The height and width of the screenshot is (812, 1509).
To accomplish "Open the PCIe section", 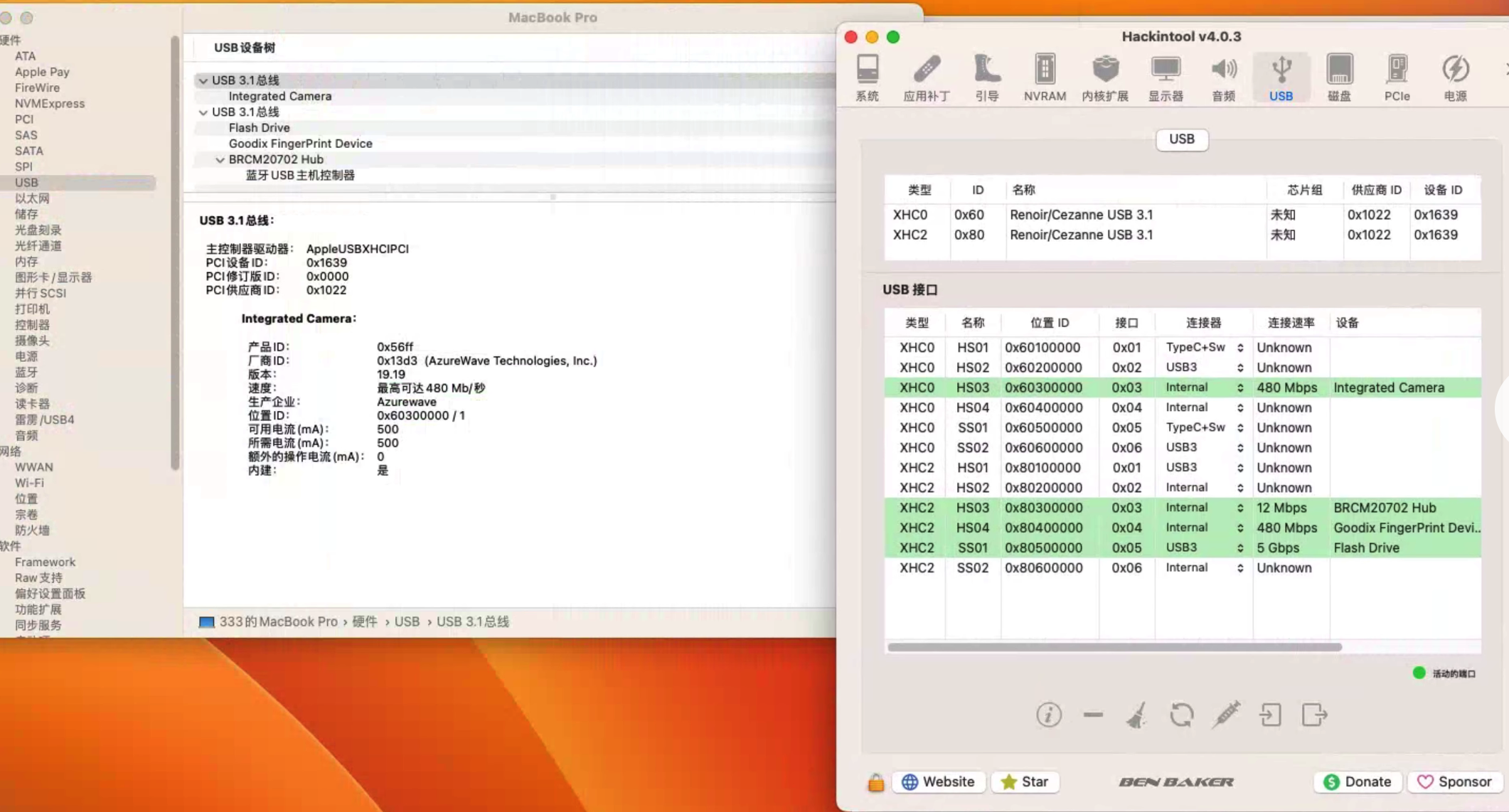I will point(1396,77).
